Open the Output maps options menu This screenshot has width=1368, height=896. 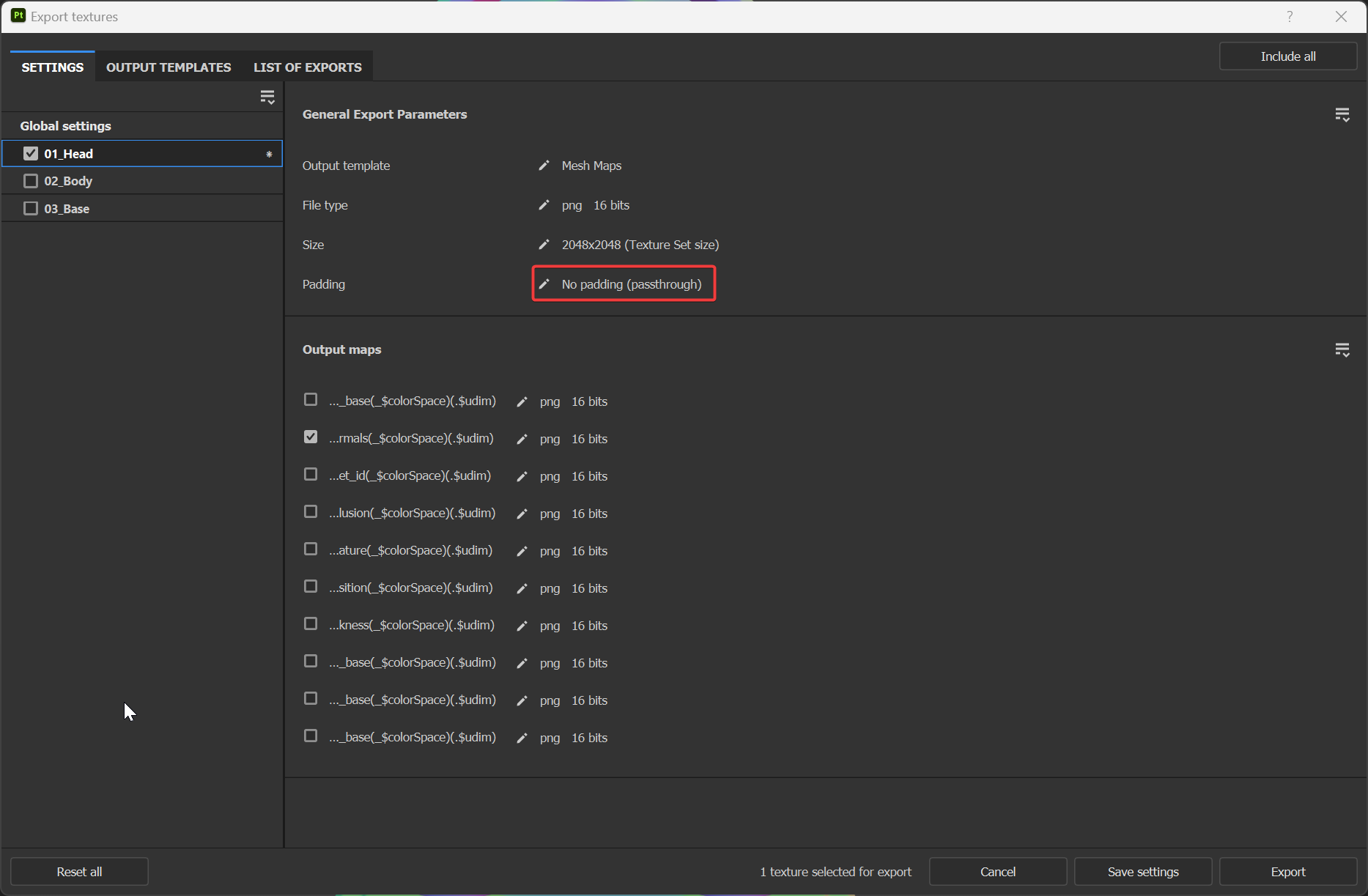(1343, 349)
